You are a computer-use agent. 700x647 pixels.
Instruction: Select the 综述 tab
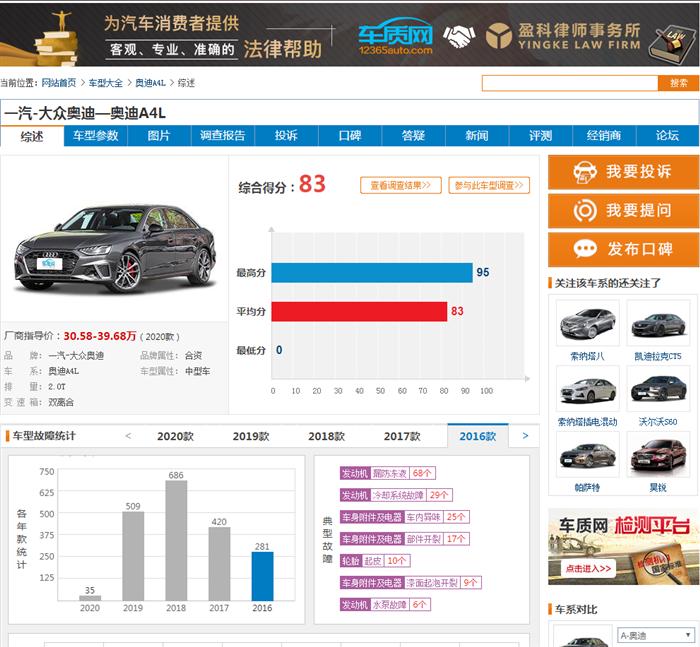32,136
